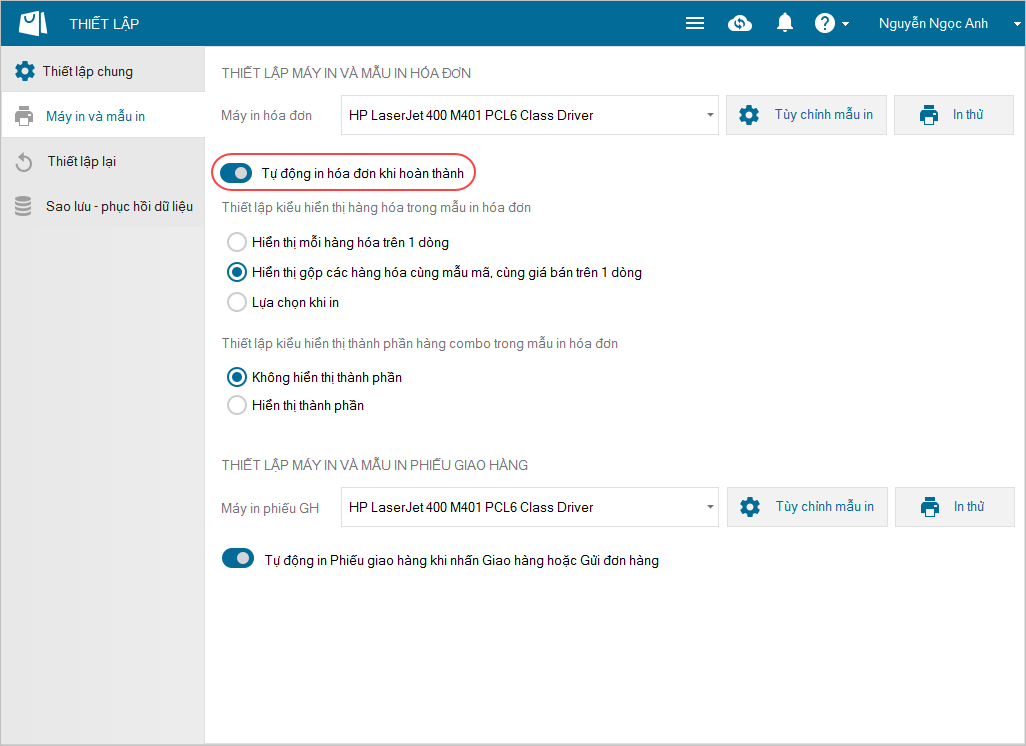Viewport: 1026px width, 746px height.
Task: Expand the Máy in phiếu GH dropdown
Action: (710, 507)
